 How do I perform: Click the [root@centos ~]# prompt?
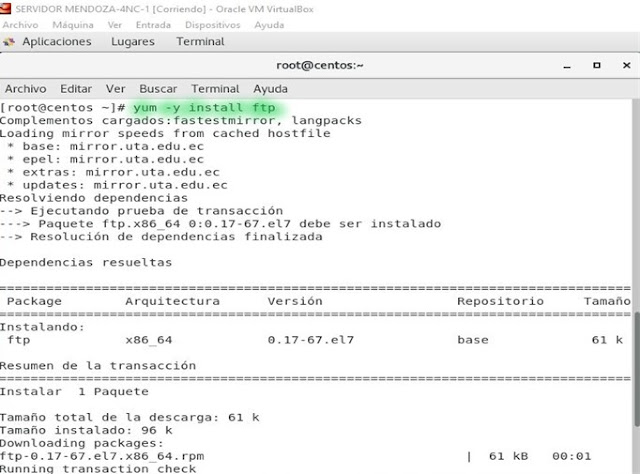pos(62,108)
